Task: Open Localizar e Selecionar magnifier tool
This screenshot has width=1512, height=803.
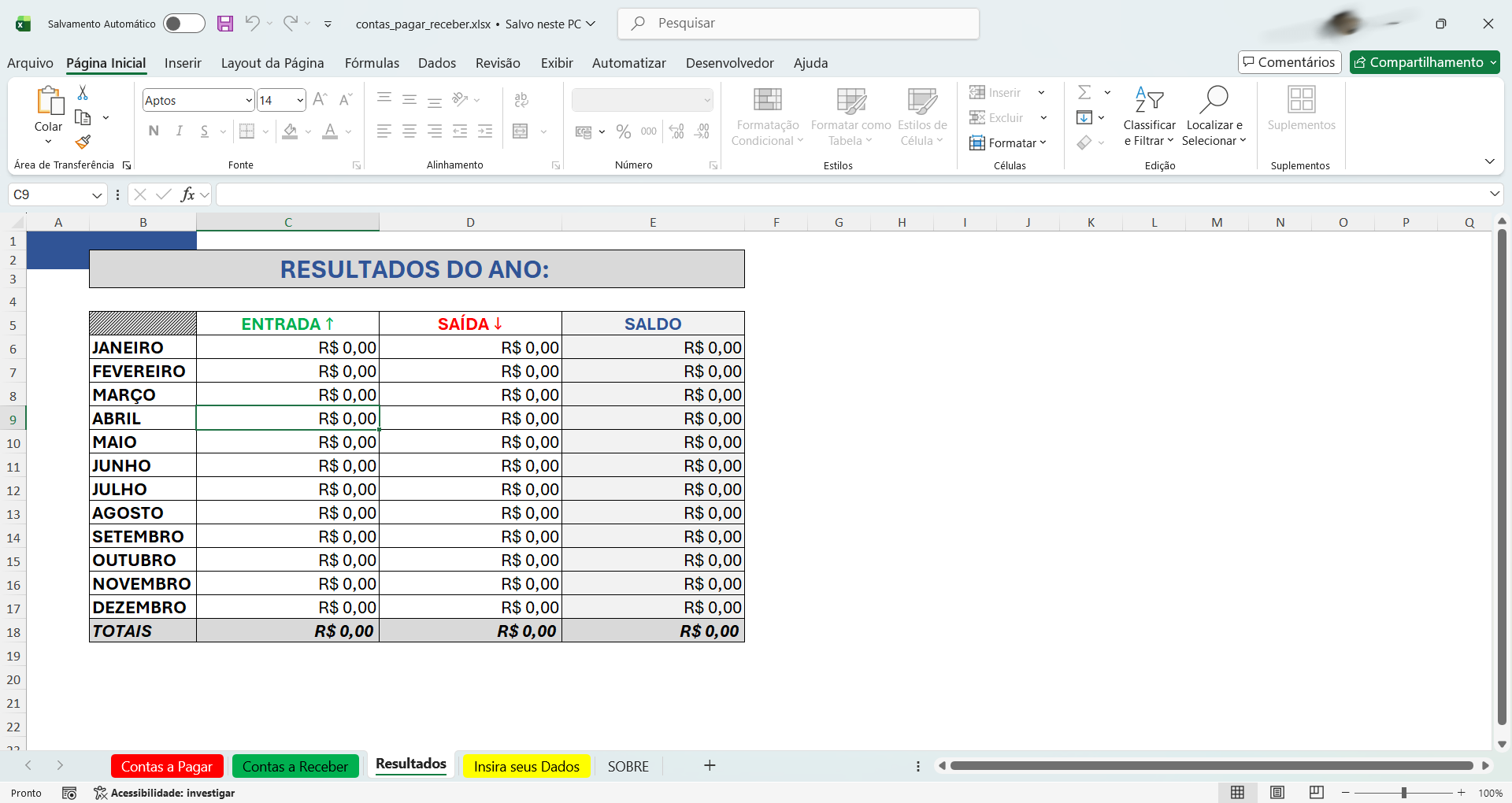Action: point(1214,101)
